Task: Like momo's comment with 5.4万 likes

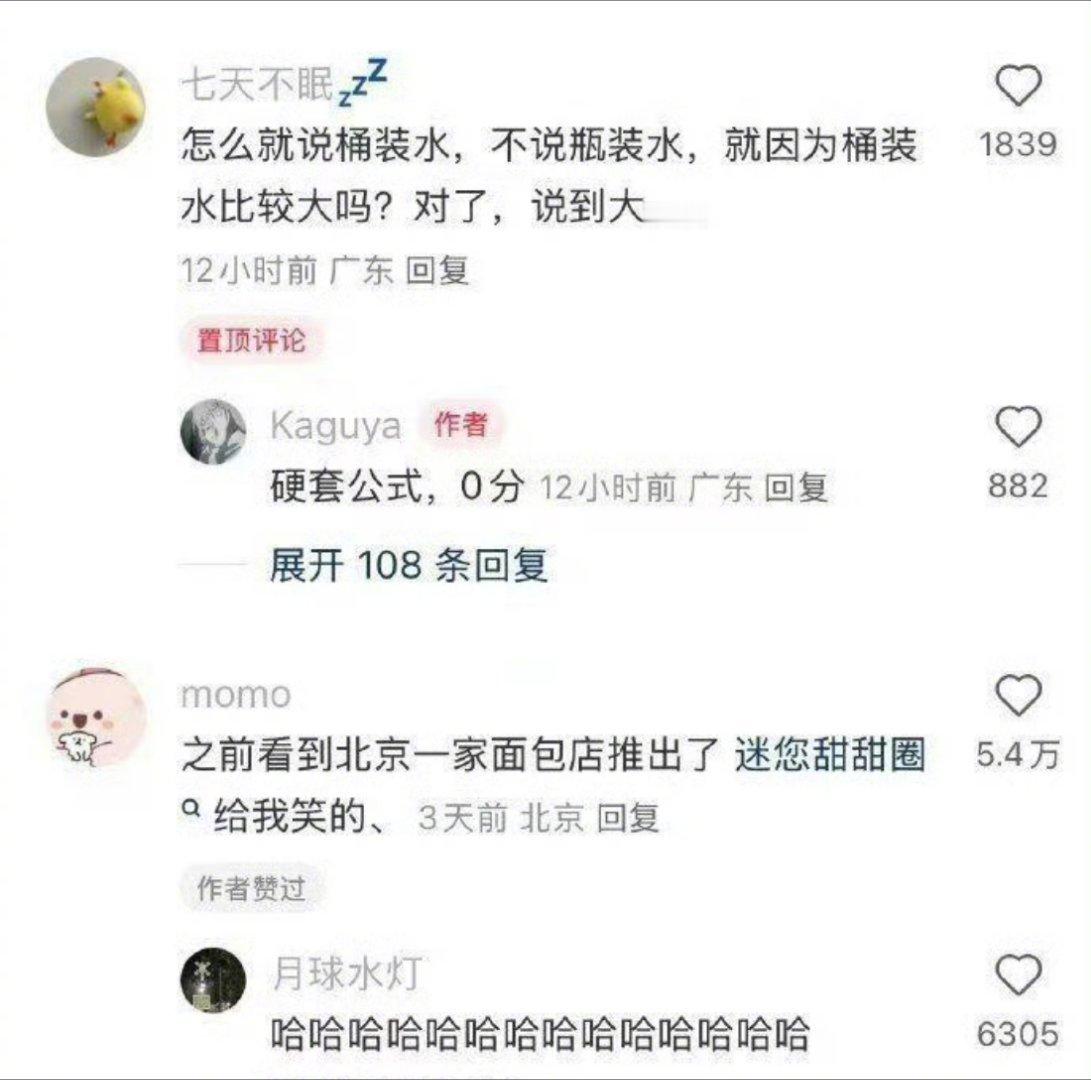Action: (x=1018, y=695)
